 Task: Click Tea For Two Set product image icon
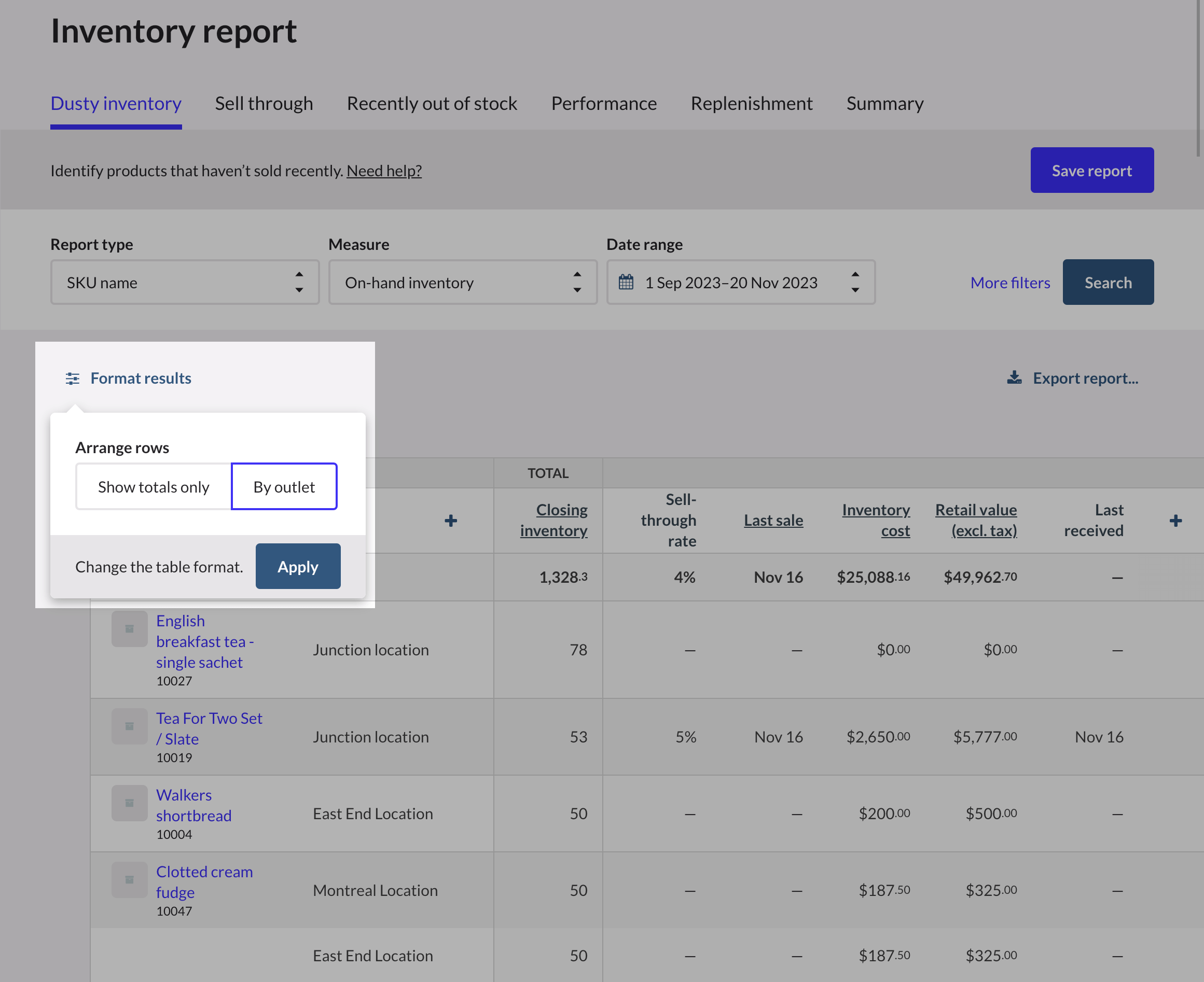pyautogui.click(x=129, y=726)
